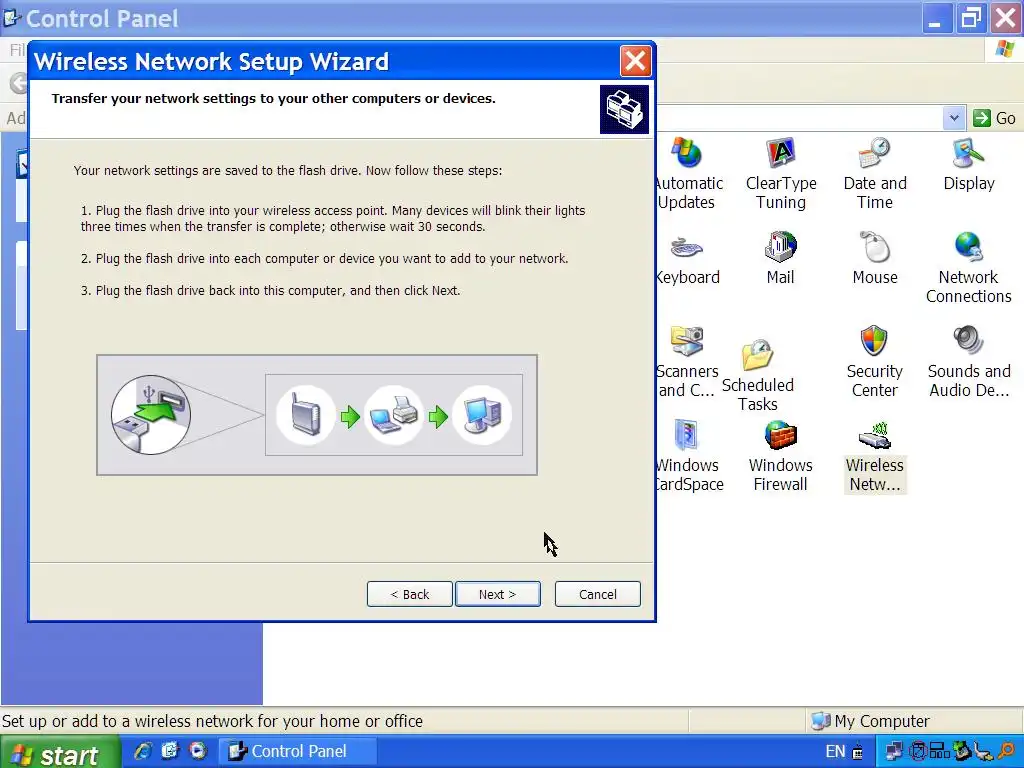Open the ClearType Tuning applet
The image size is (1024, 768).
pos(781,173)
